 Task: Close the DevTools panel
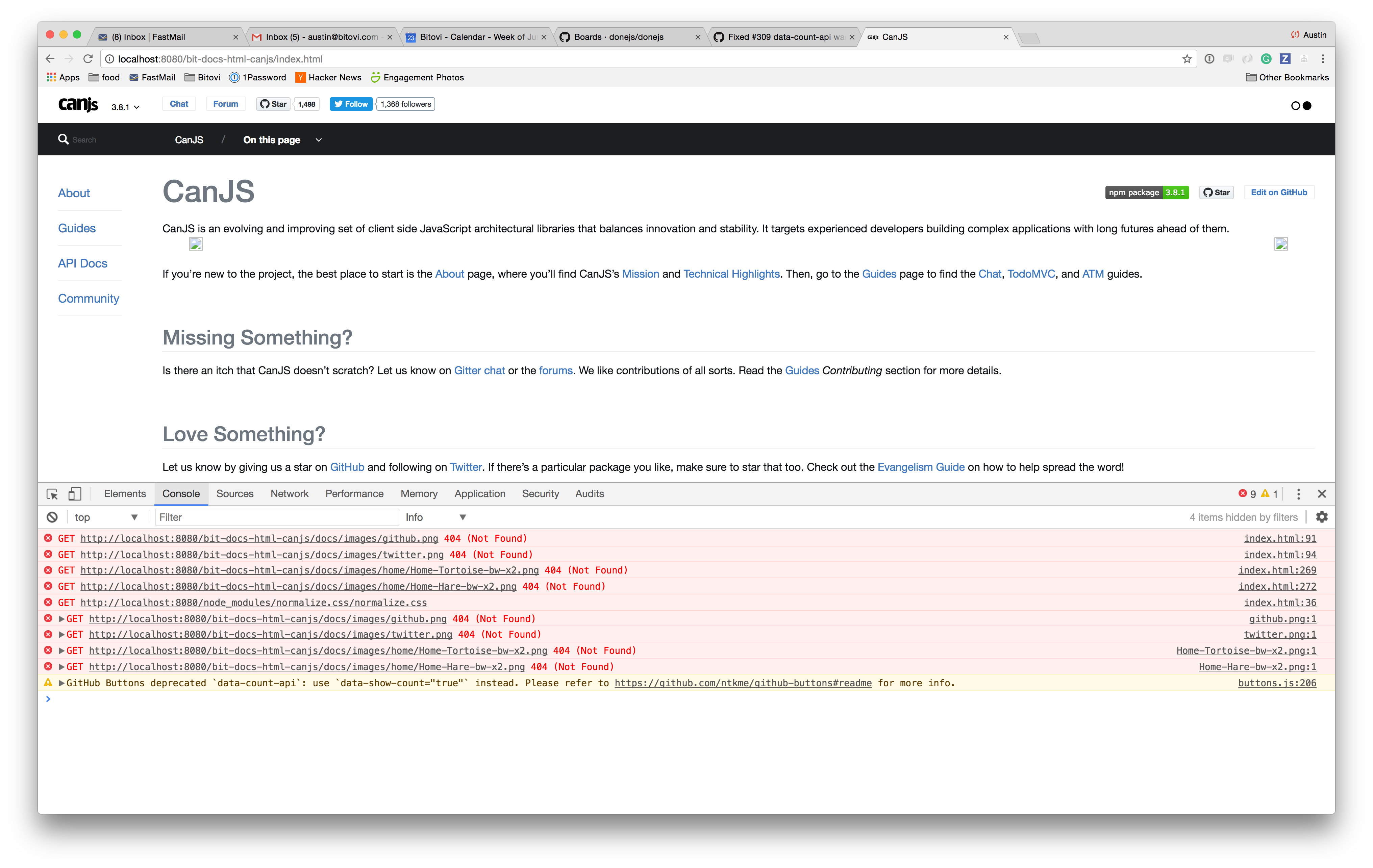click(x=1322, y=494)
